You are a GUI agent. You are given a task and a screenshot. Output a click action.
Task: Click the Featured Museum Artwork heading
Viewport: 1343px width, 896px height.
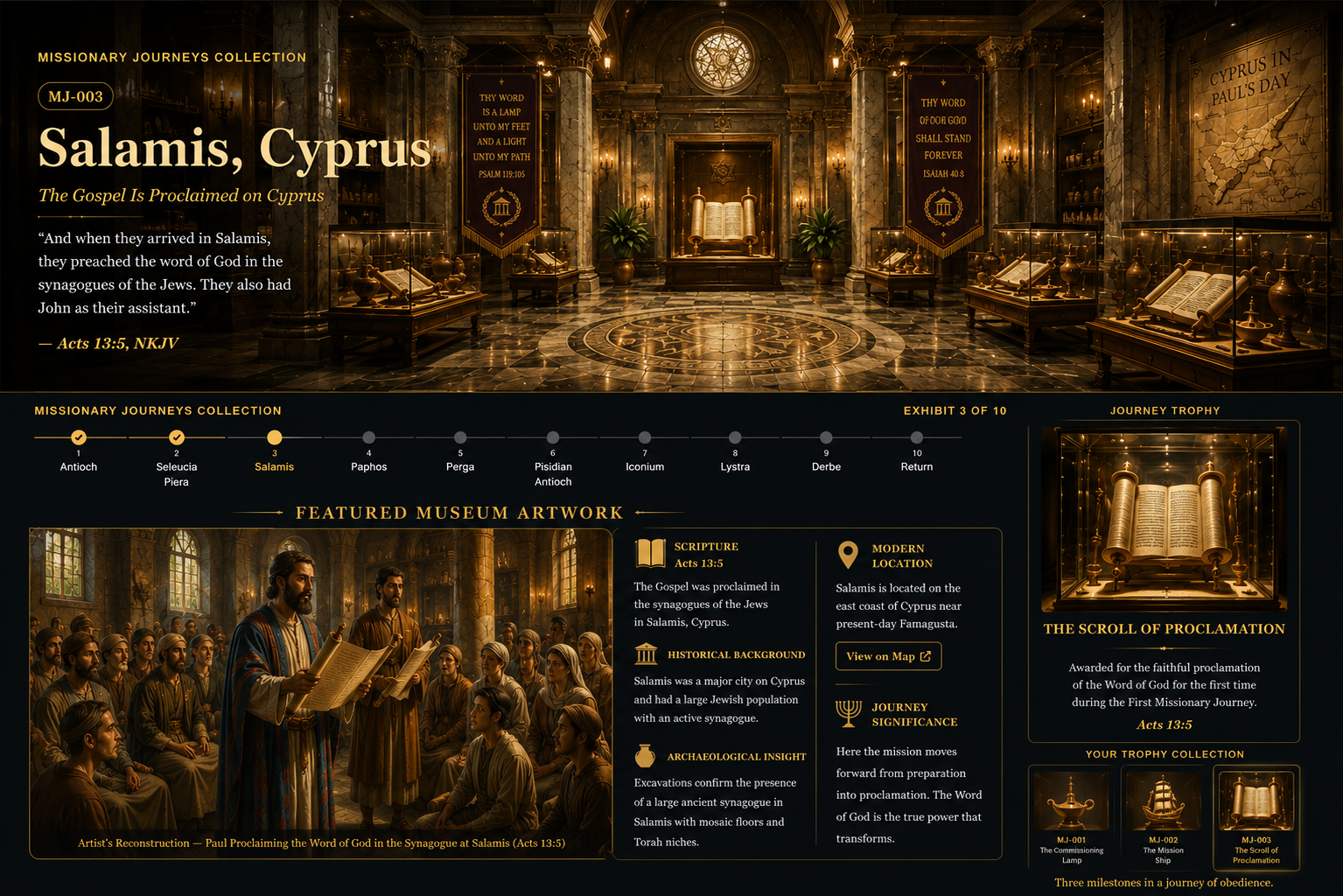click(459, 513)
